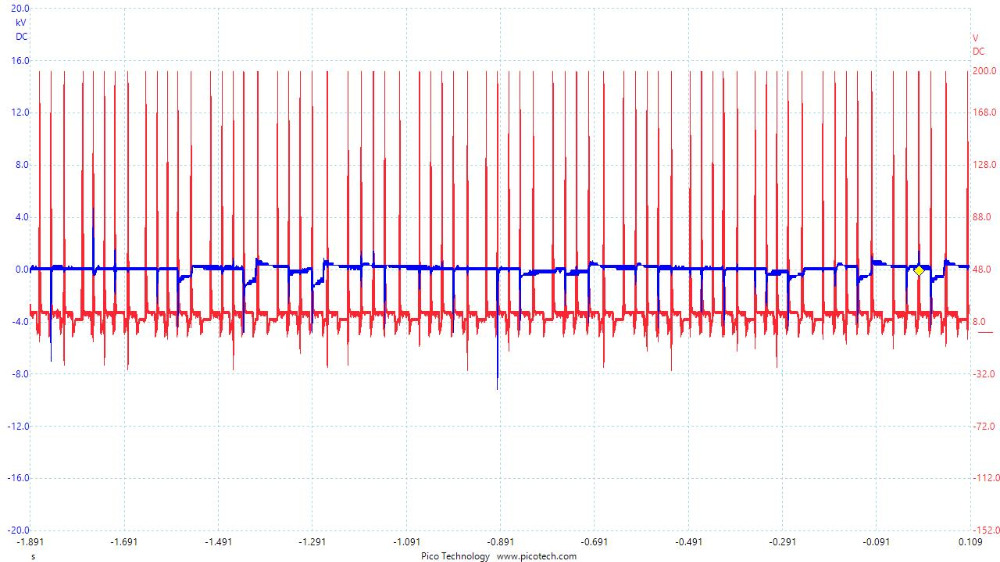Screen dimensions: 1000x562
Task: Click the www.picotech.com link text
Action: tap(537, 556)
